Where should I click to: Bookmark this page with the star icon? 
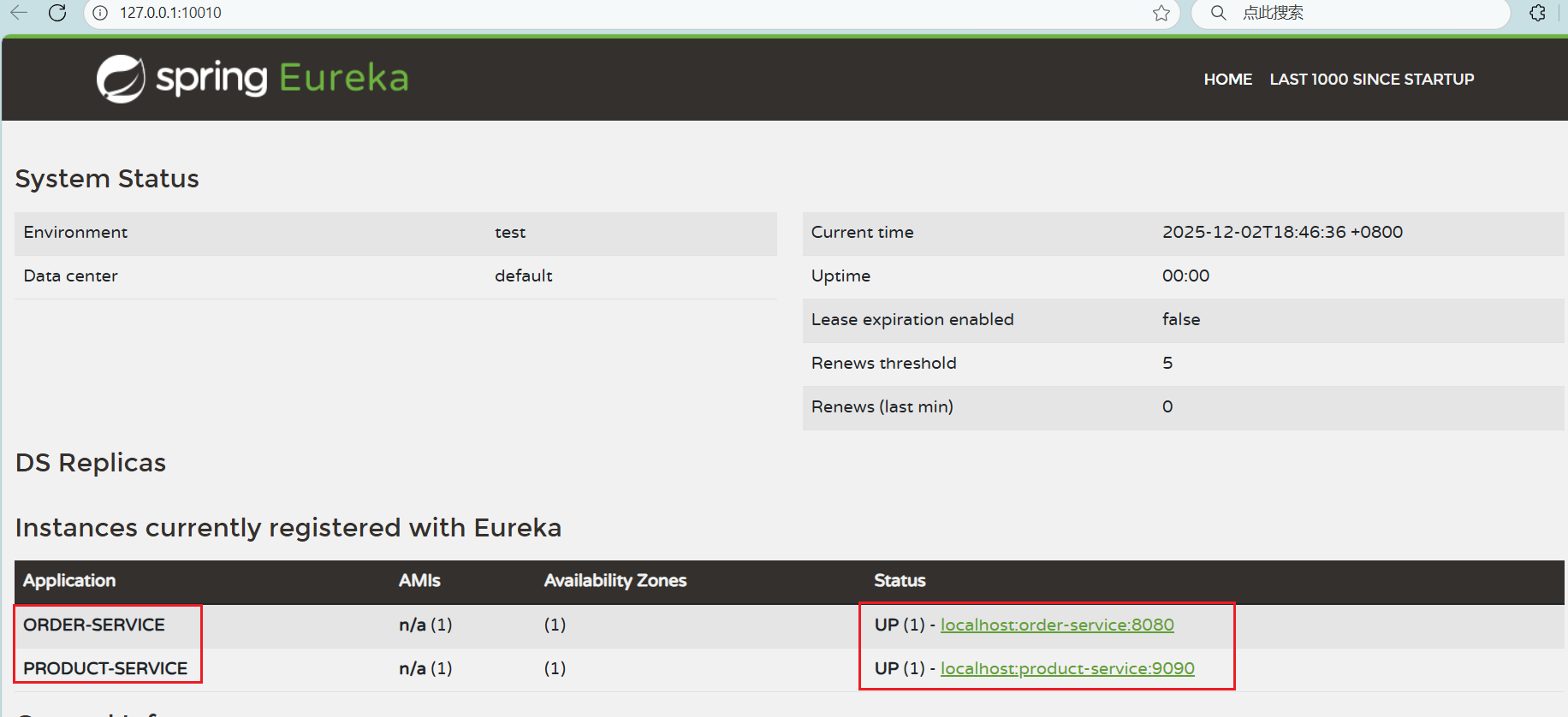(x=1161, y=13)
